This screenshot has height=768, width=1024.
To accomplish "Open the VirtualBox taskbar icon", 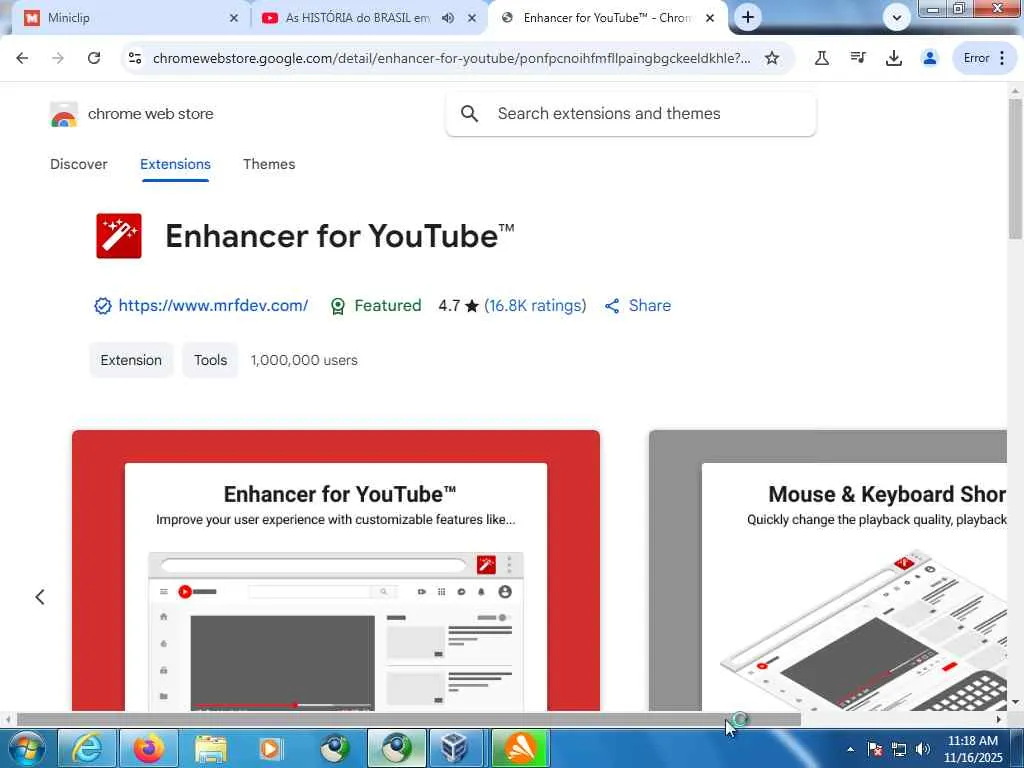I will click(455, 748).
